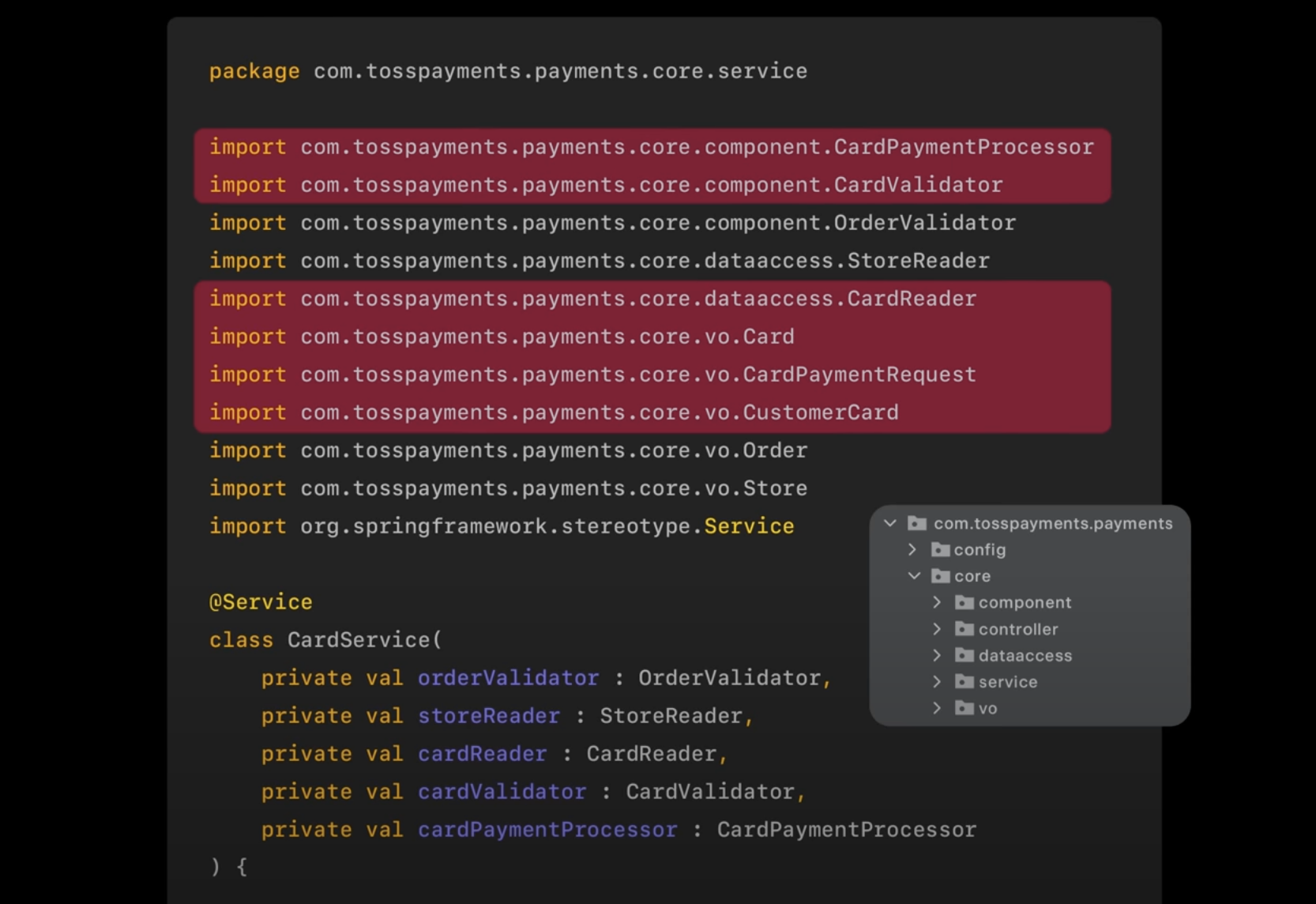Image resolution: width=1316 pixels, height=904 pixels.
Task: Collapse the core package chevron
Action: click(914, 576)
